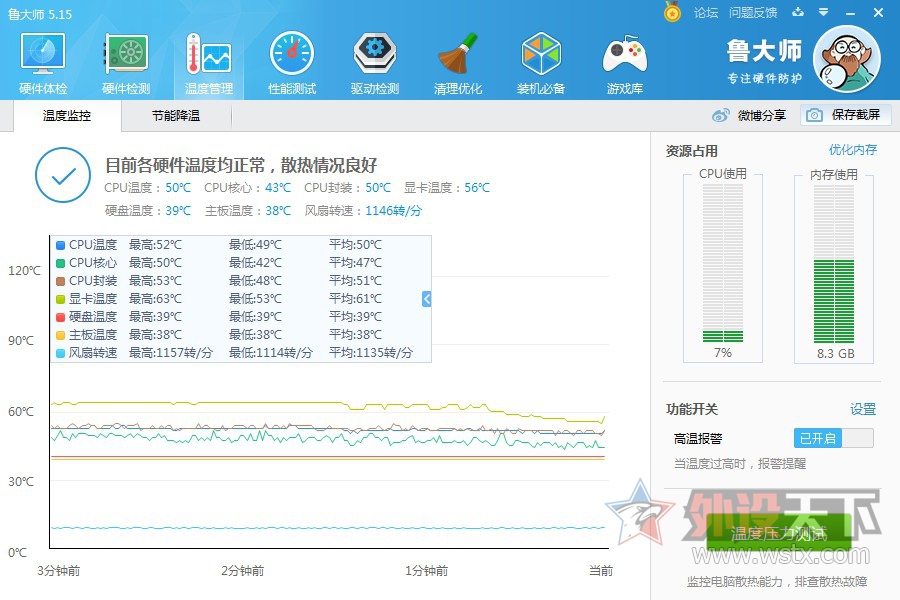This screenshot has width=900, height=600.
Task: Select the 温度管理 temperature management icon
Action: point(209,63)
